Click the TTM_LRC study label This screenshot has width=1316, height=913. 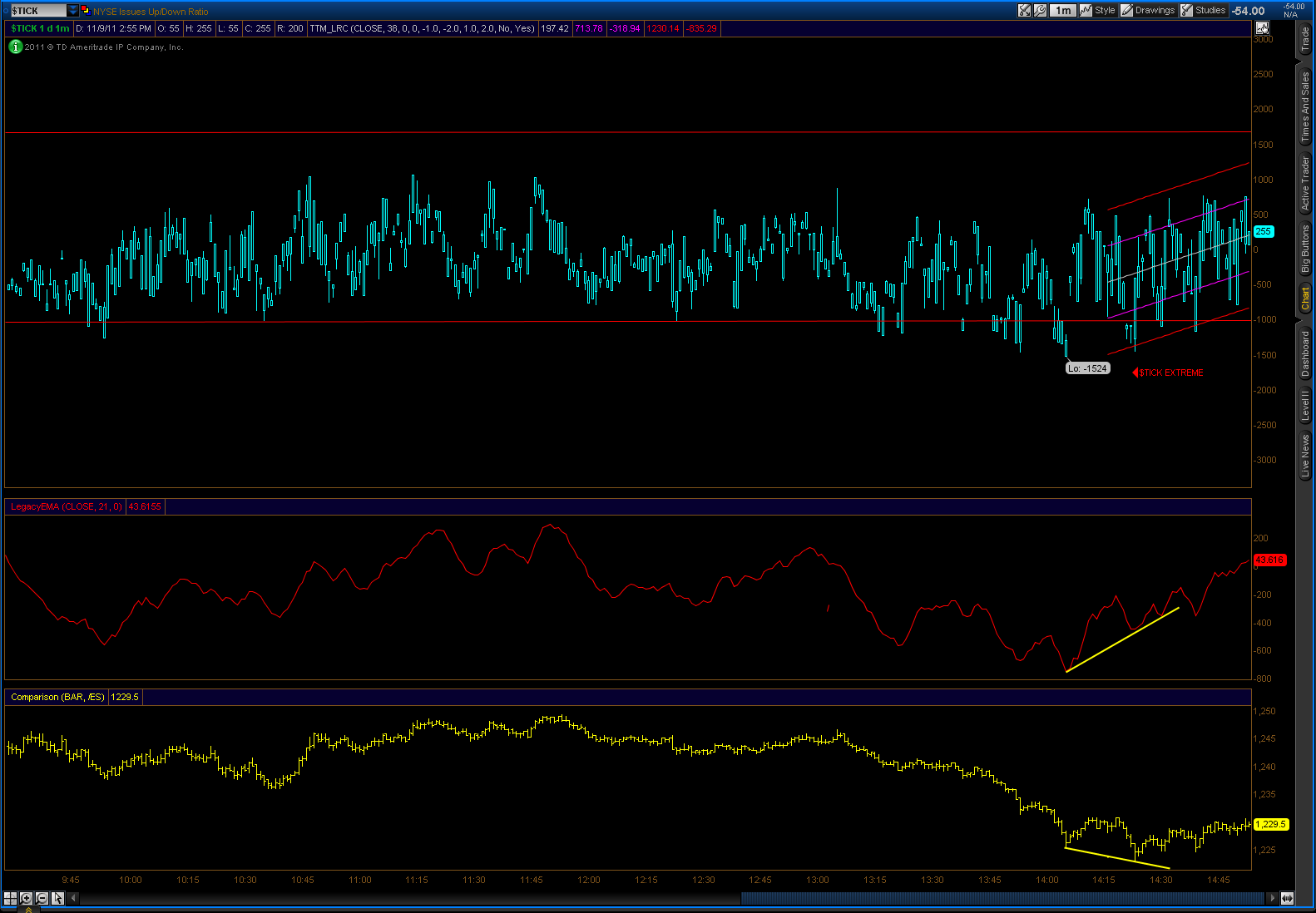coord(422,28)
